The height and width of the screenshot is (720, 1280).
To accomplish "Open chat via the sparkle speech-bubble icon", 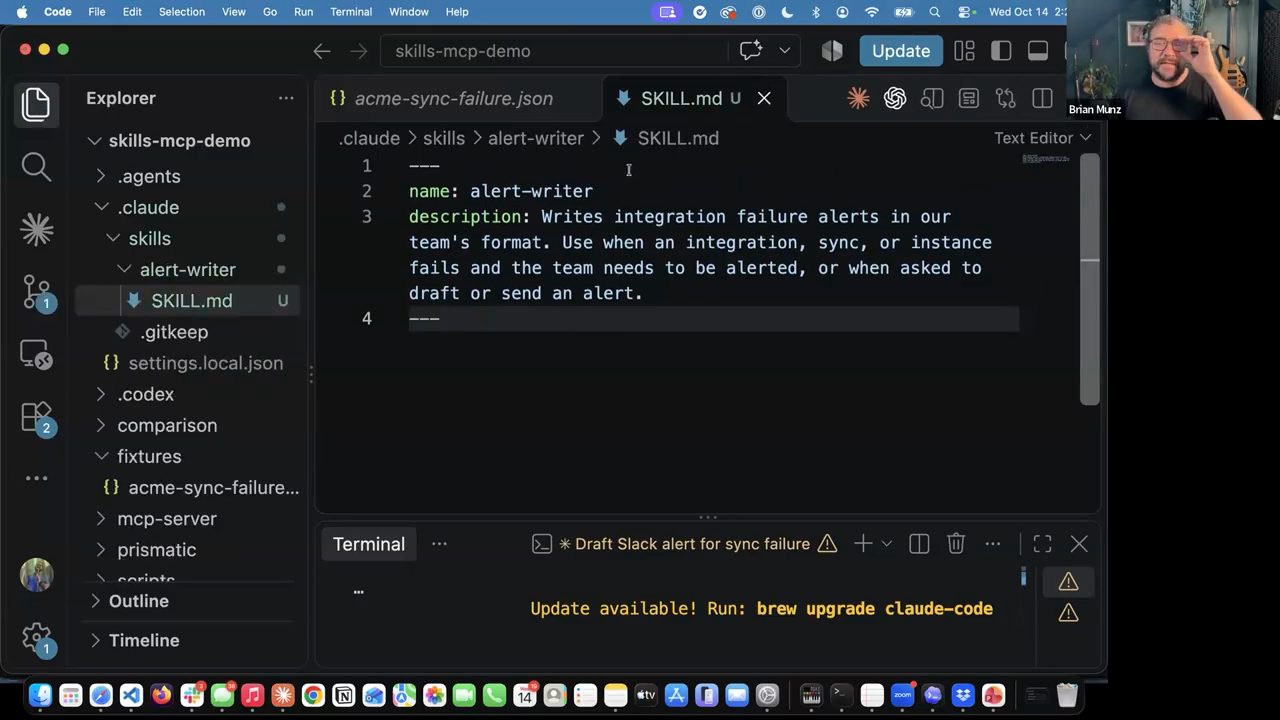I will click(750, 51).
